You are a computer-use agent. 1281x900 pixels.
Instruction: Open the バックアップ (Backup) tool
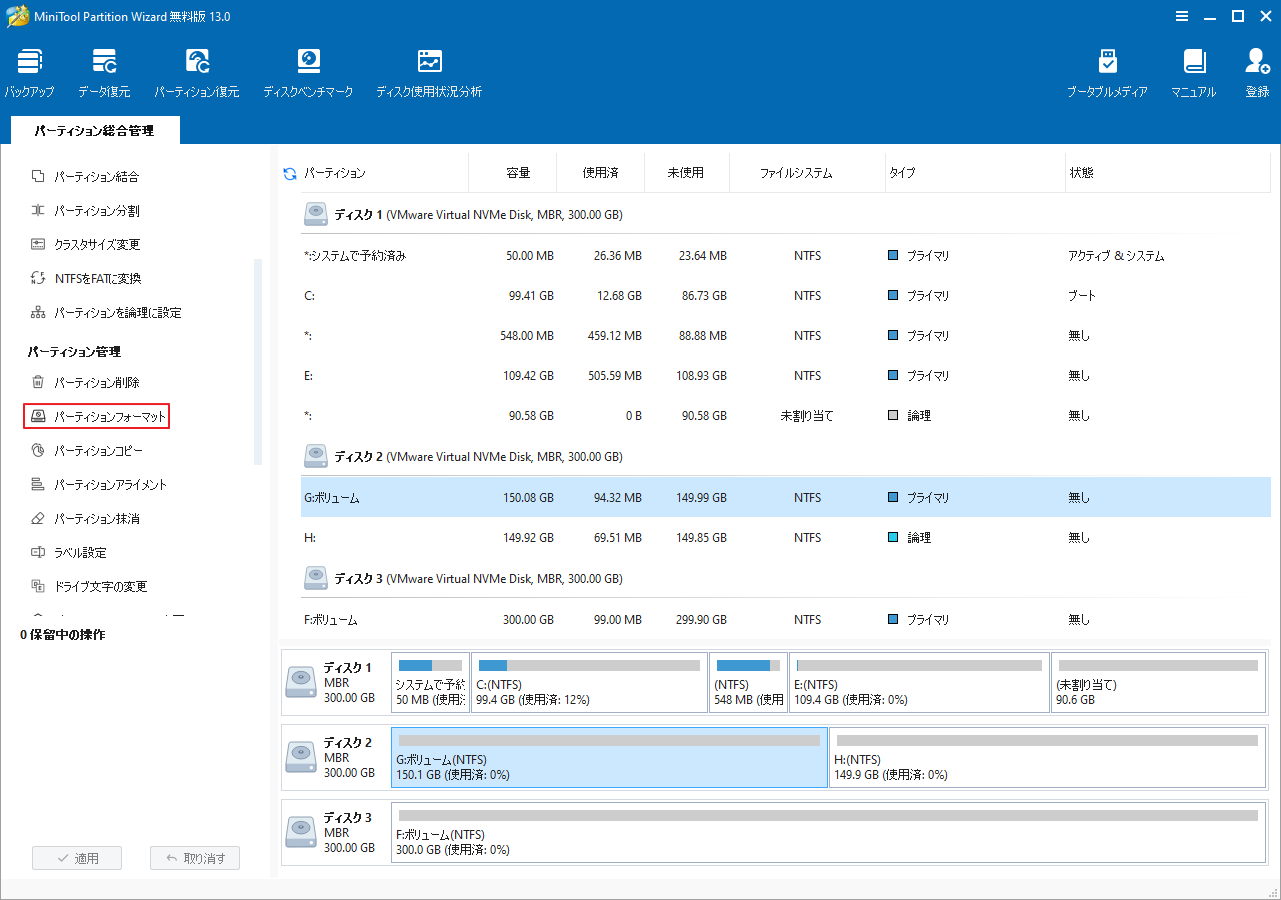pos(29,70)
